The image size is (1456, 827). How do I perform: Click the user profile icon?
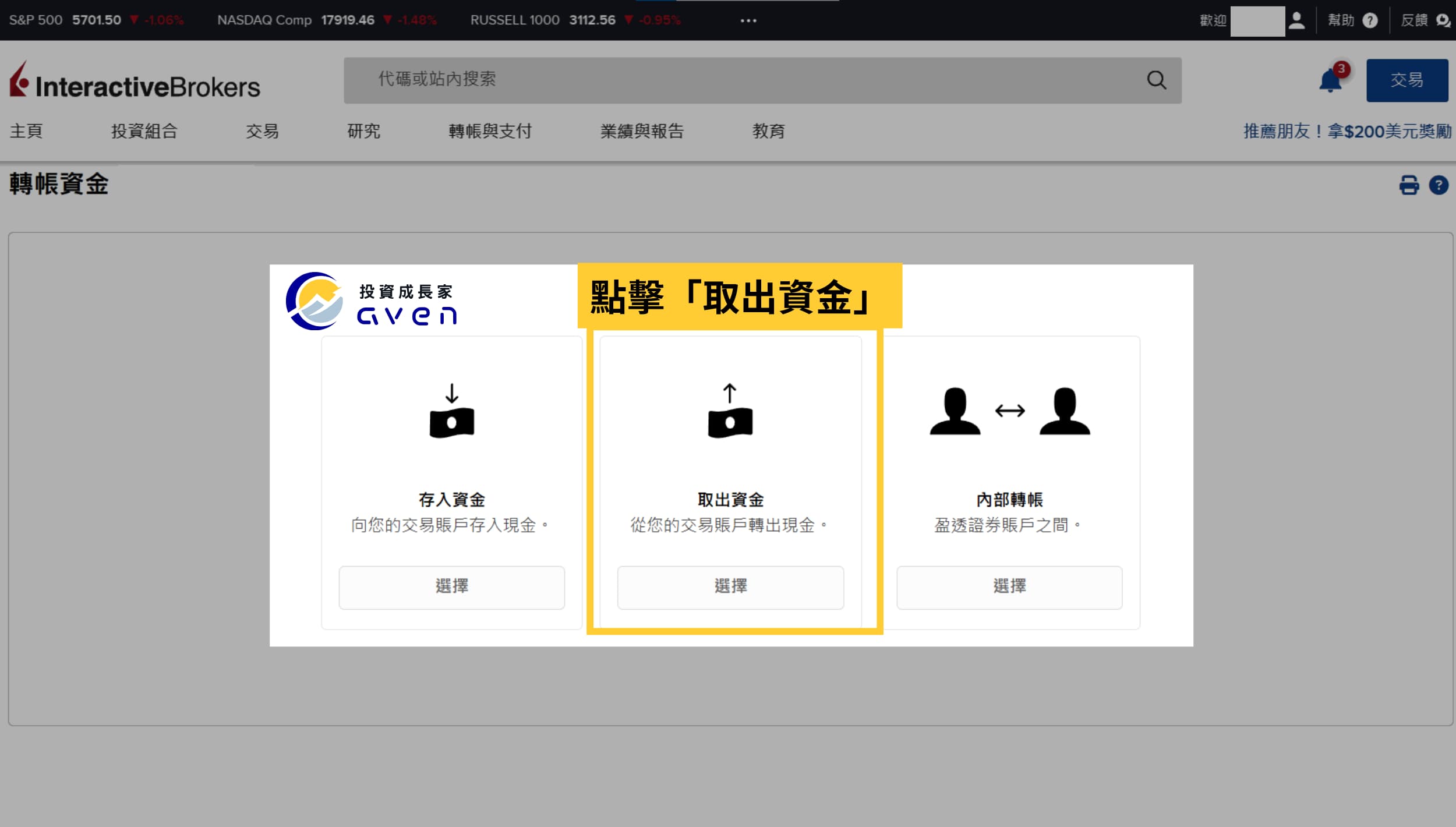pos(1296,20)
